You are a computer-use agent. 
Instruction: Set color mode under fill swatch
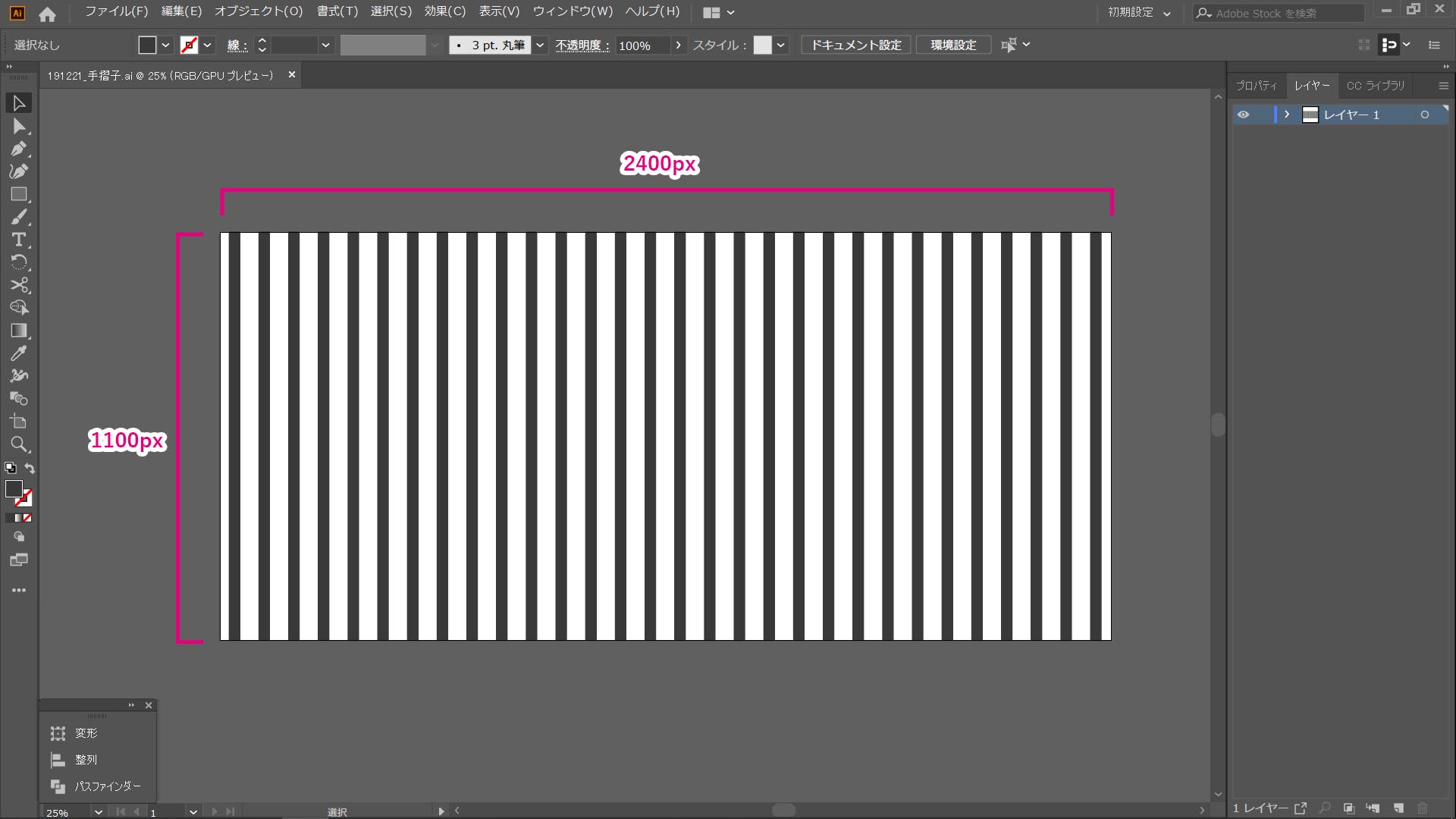pos(10,518)
